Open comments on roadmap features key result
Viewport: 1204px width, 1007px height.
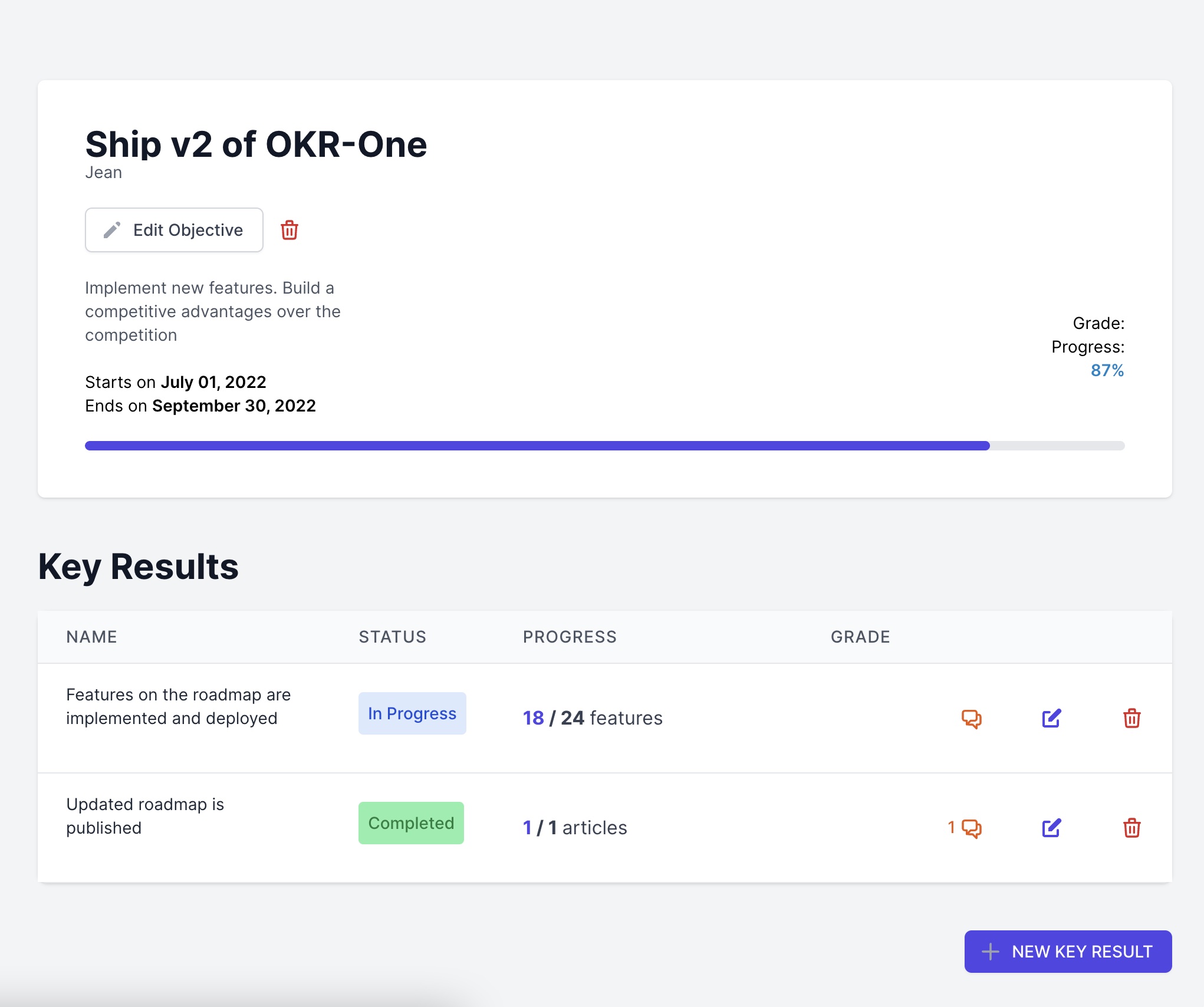coord(972,718)
